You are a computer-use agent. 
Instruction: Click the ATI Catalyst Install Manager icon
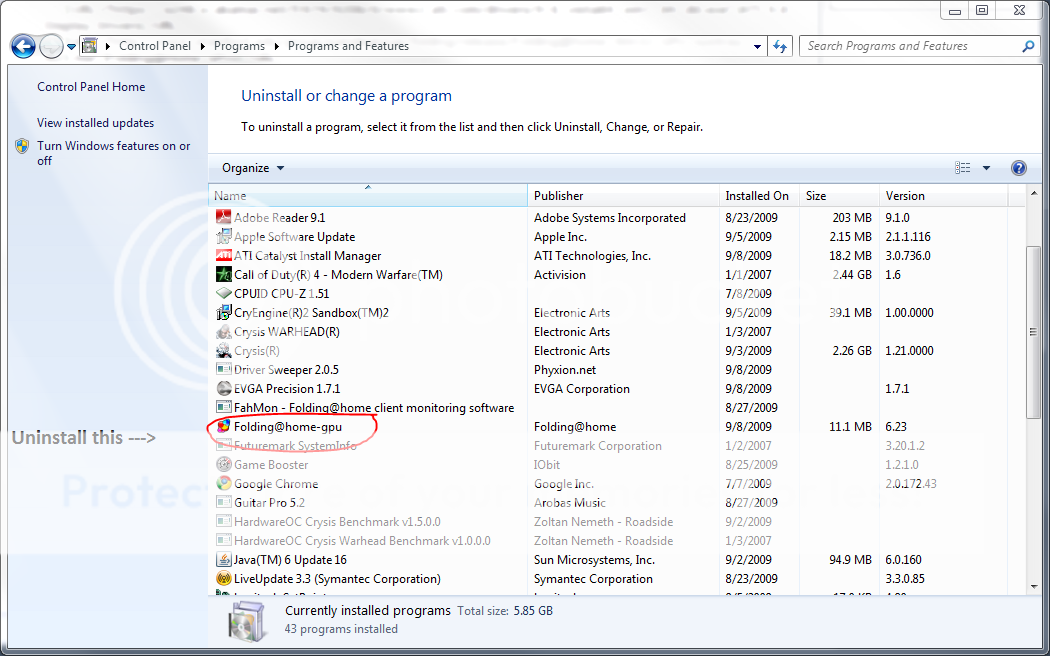point(224,255)
